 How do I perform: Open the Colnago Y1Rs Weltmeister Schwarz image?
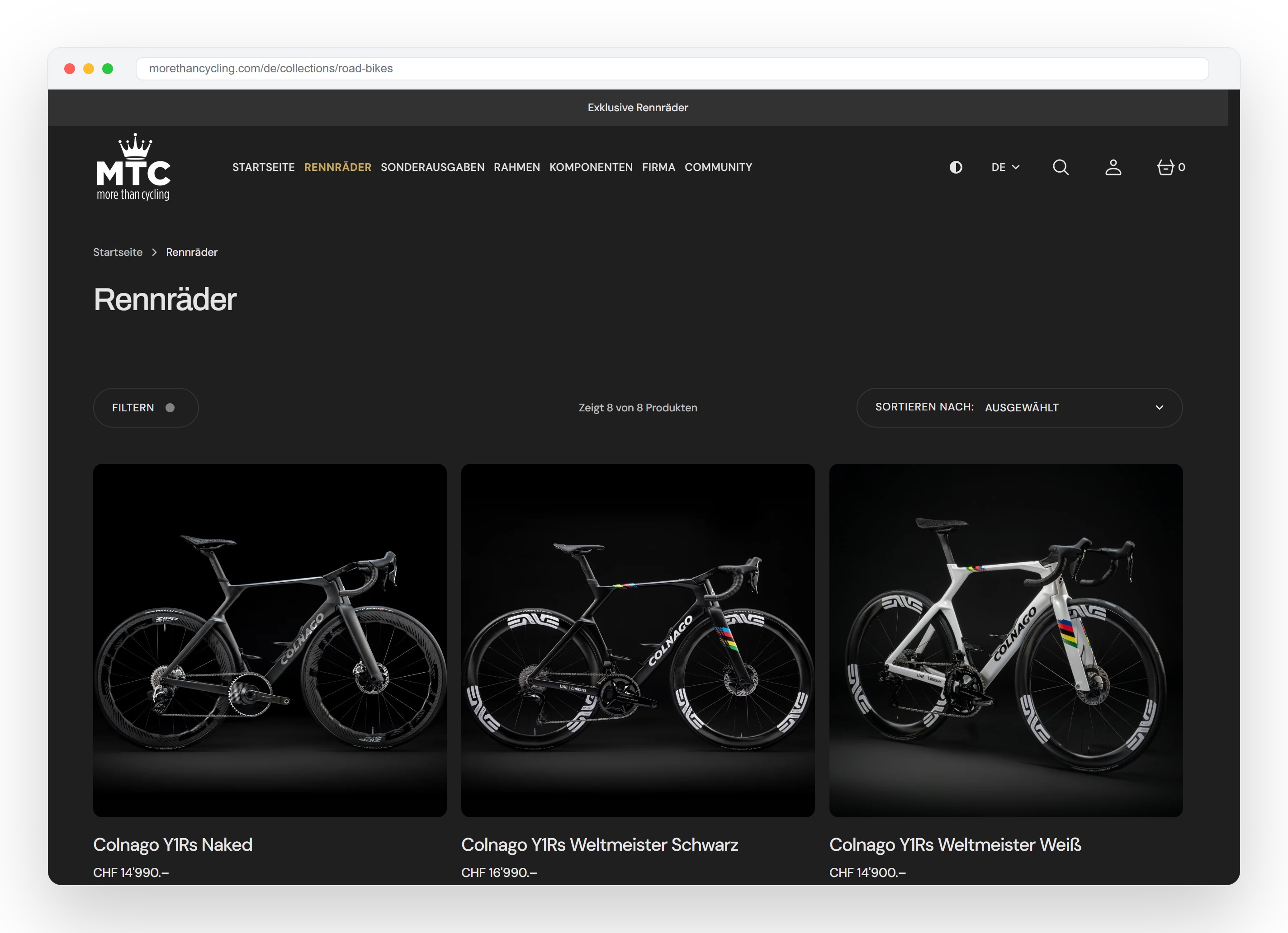638,640
